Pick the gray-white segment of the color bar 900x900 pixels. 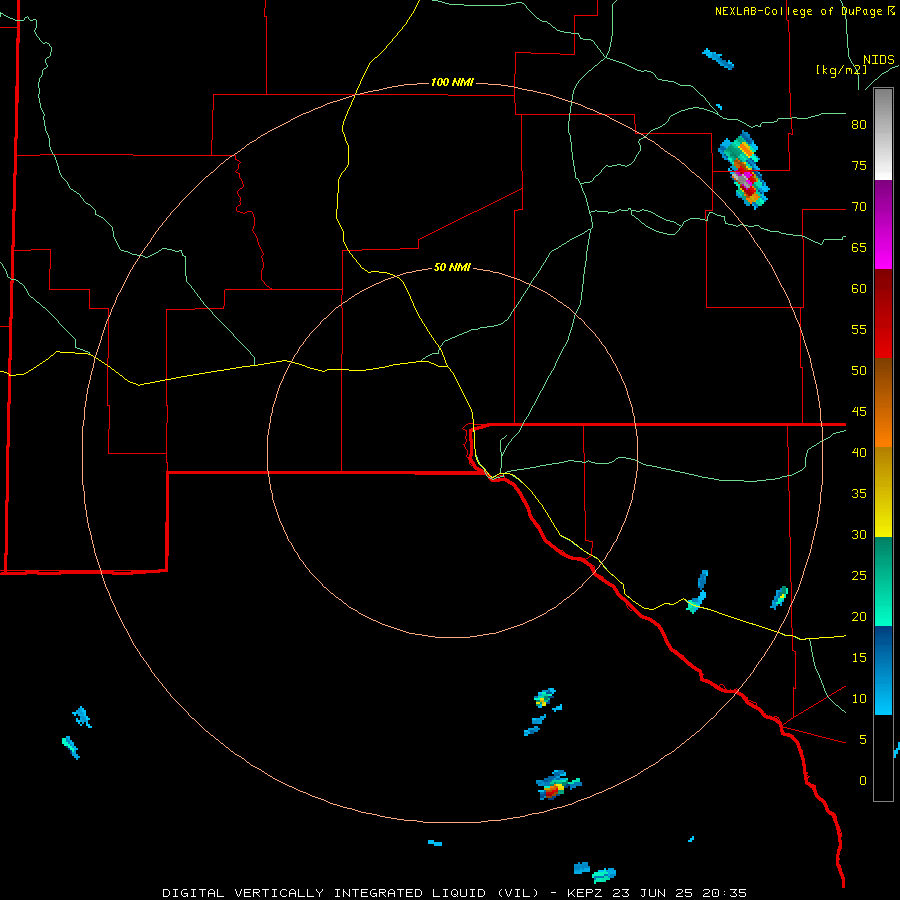[883, 134]
